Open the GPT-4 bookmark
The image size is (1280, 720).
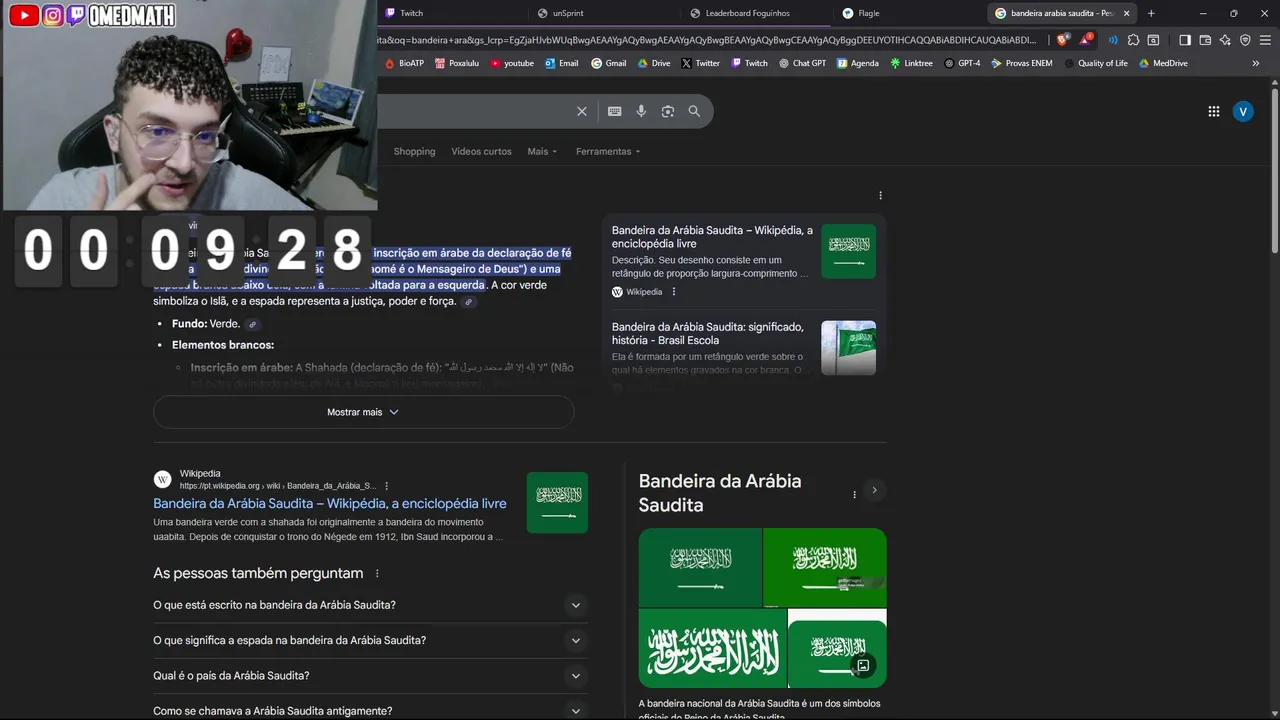(x=962, y=63)
